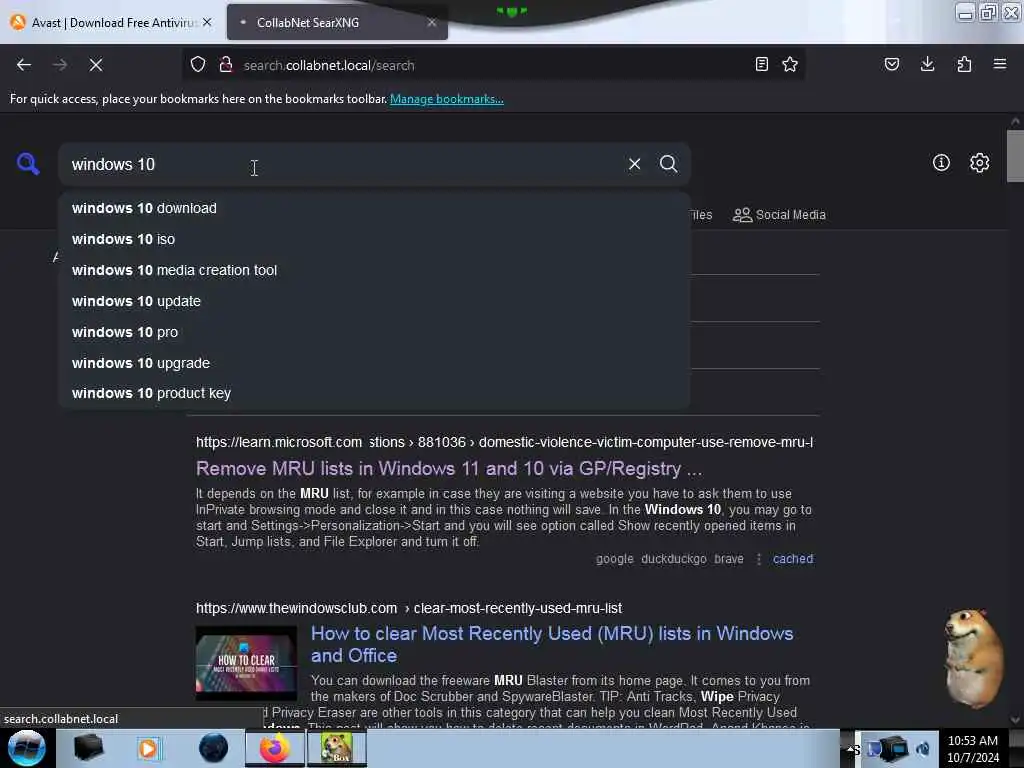Click the padlock site security icon
The height and width of the screenshot is (768, 1024).
(226, 65)
